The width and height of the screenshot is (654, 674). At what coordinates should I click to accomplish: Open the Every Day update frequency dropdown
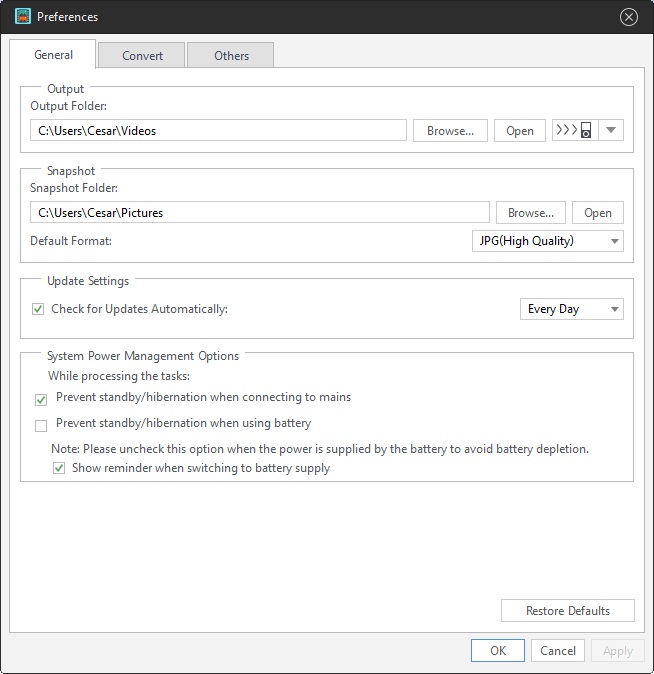click(572, 309)
